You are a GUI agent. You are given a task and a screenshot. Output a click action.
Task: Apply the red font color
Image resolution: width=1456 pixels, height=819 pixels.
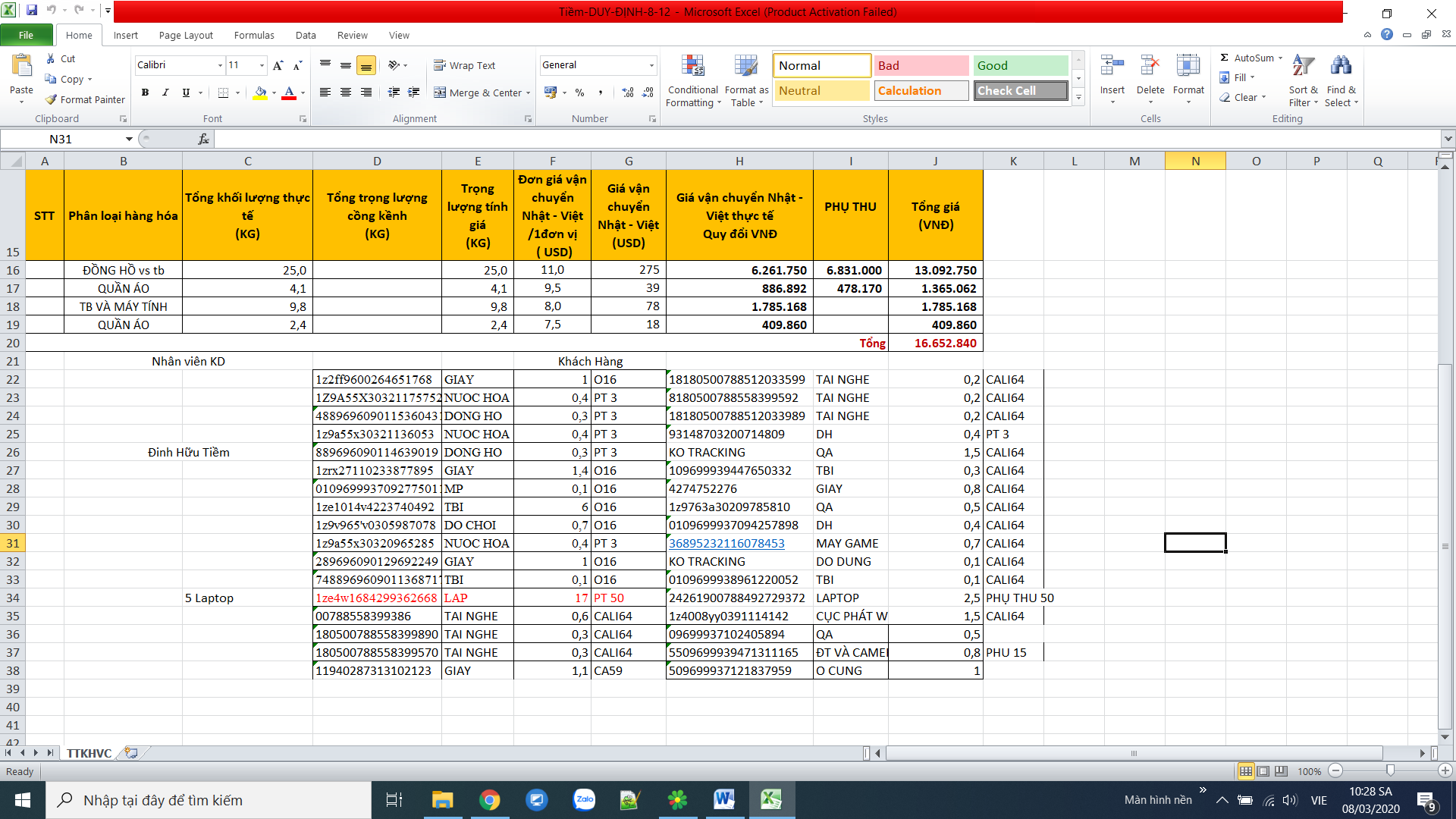289,93
